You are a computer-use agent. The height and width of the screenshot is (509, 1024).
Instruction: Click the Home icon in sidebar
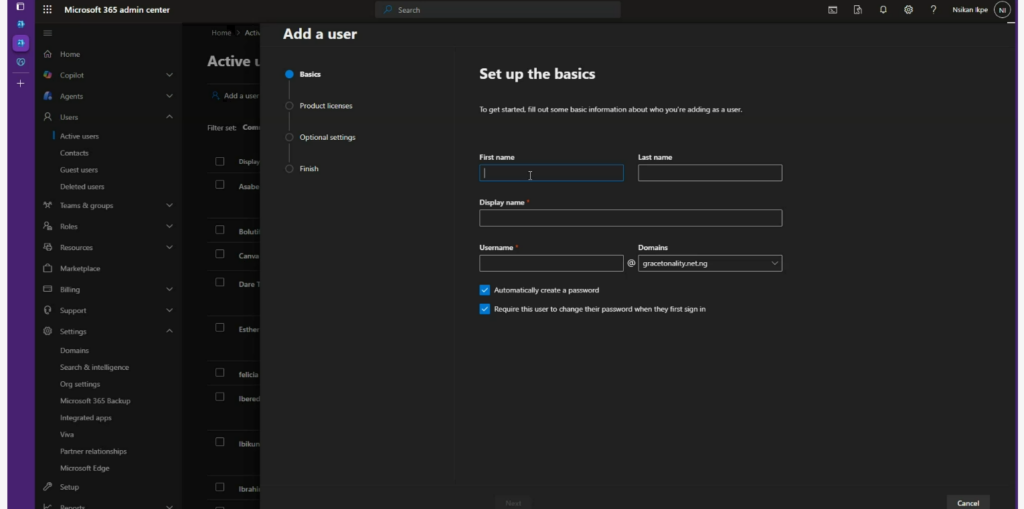(x=48, y=54)
